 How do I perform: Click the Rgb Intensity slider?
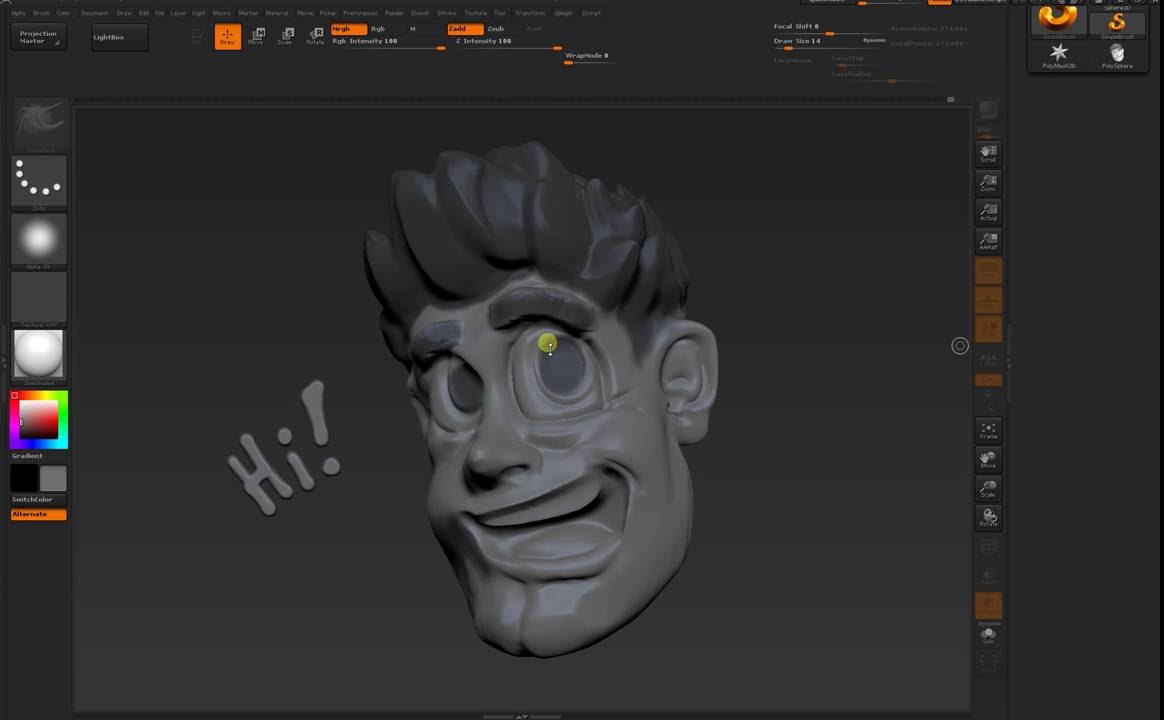point(388,43)
